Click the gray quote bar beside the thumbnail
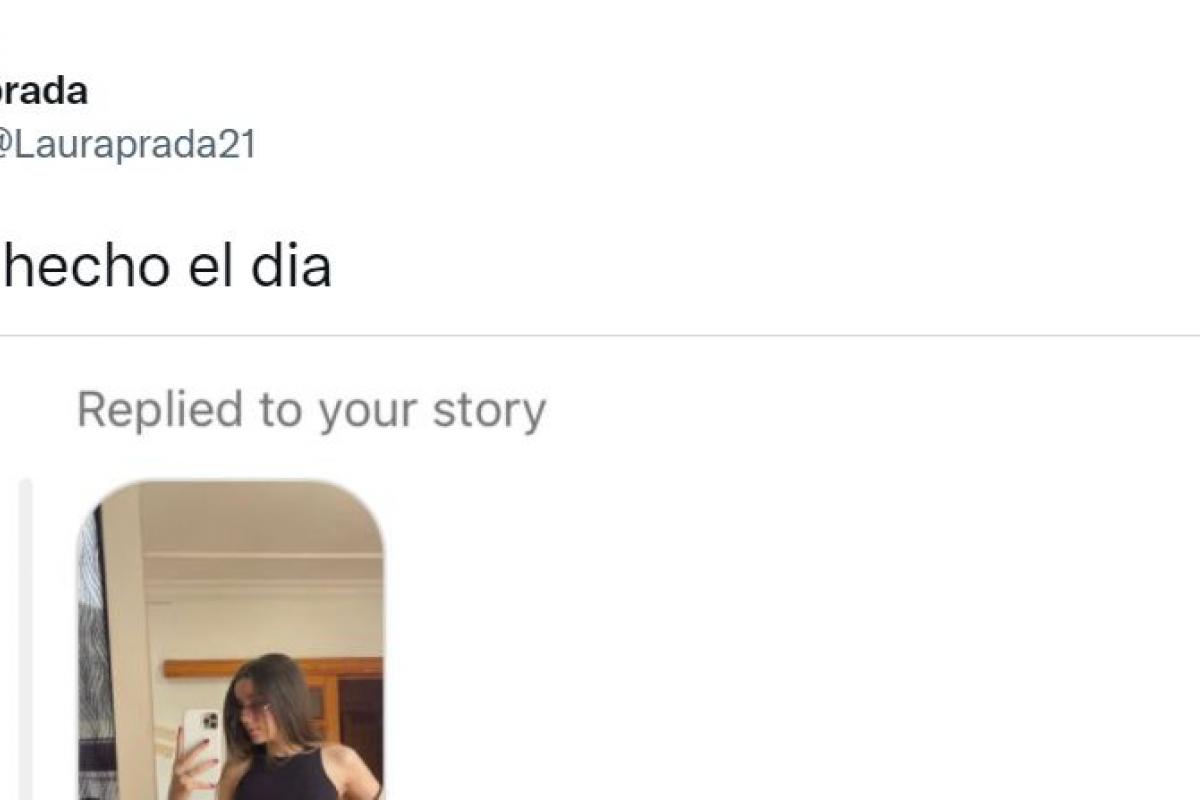Image resolution: width=1200 pixels, height=800 pixels. (26, 640)
